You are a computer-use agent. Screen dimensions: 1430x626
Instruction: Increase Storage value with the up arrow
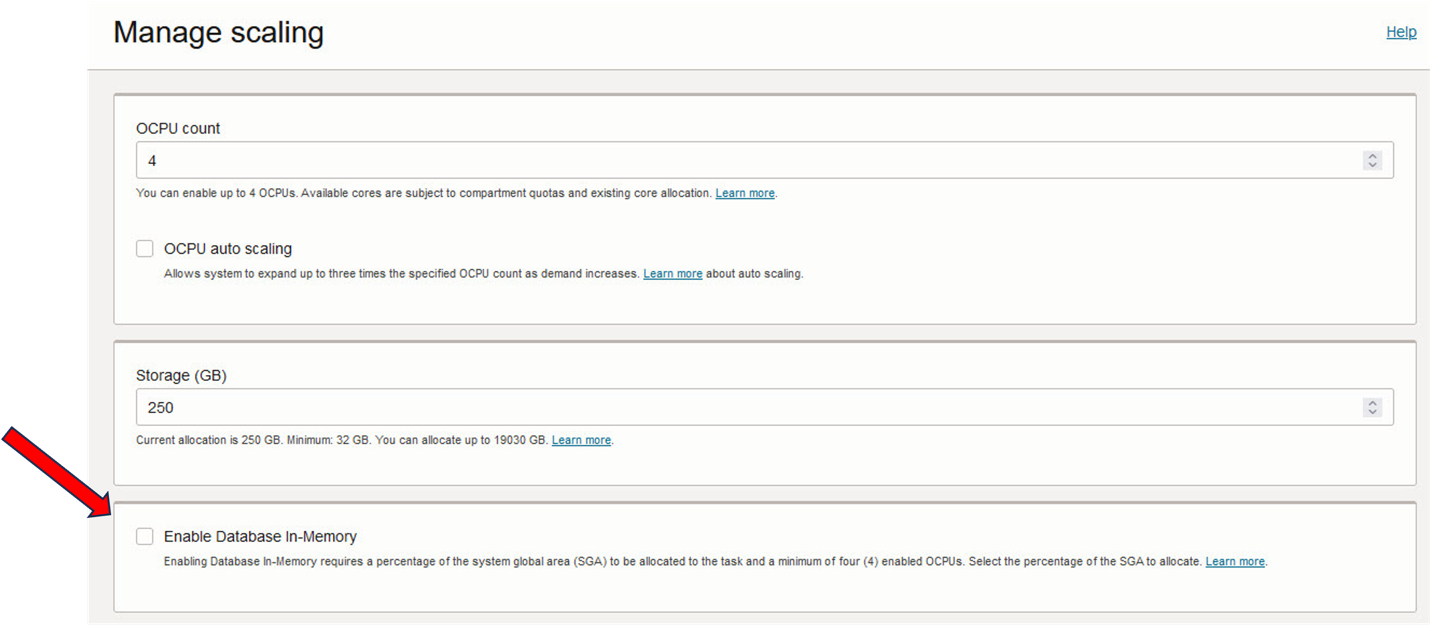pyautogui.click(x=1372, y=403)
